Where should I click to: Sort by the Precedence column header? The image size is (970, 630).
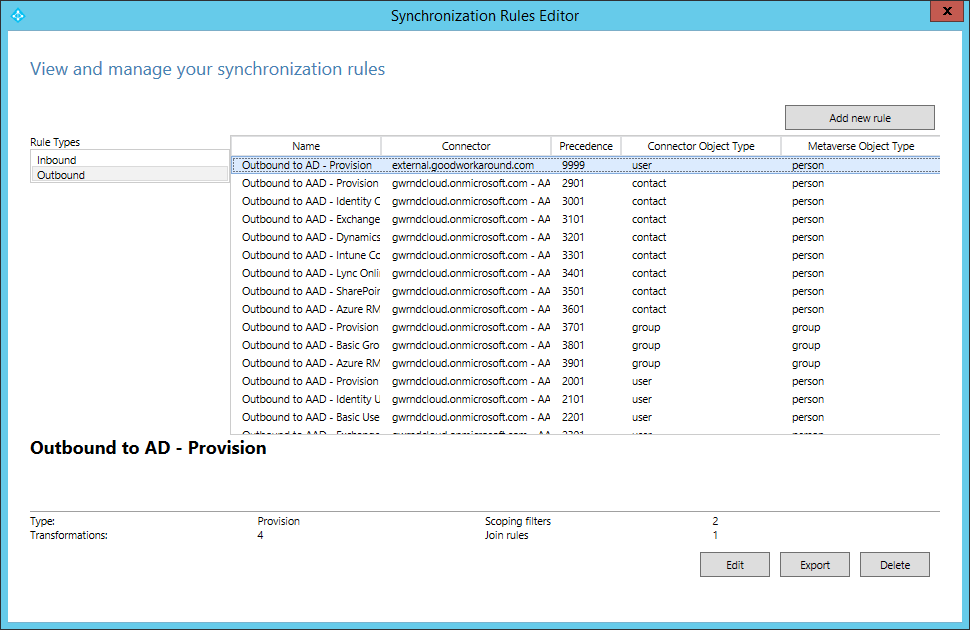586,146
